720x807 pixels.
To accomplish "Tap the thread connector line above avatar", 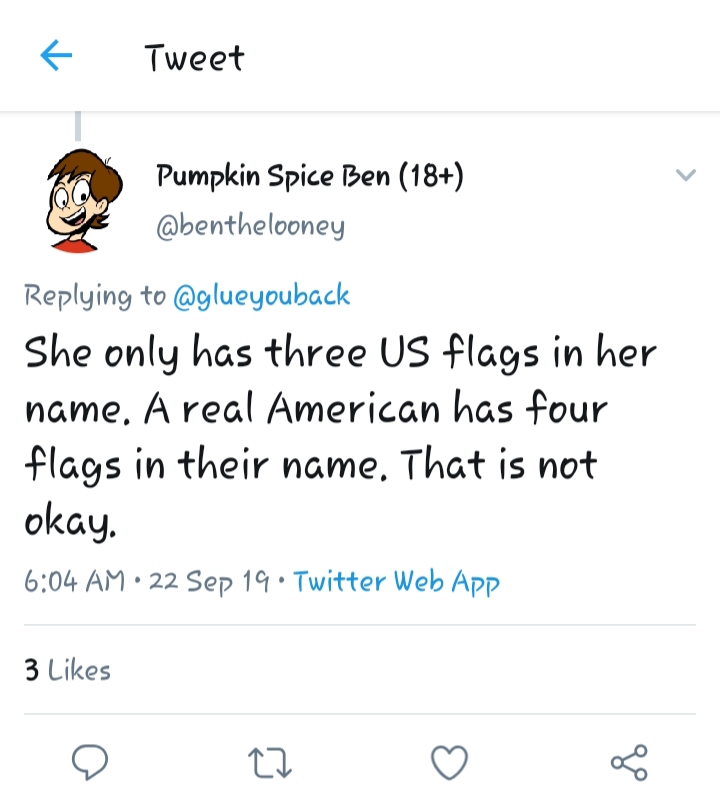I will tap(78, 126).
